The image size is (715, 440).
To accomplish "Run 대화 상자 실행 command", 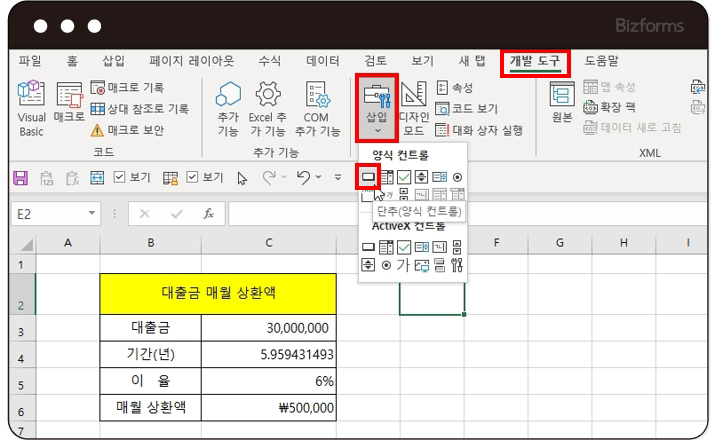I will pyautogui.click(x=479, y=130).
